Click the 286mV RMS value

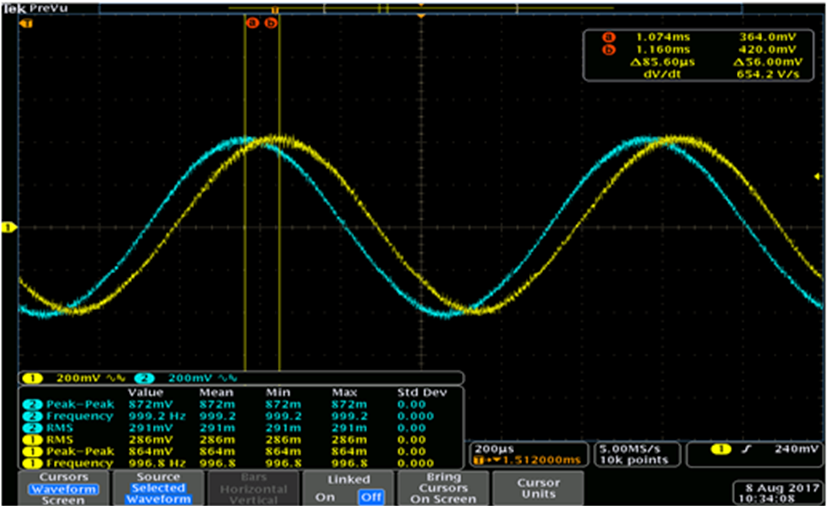point(150,439)
